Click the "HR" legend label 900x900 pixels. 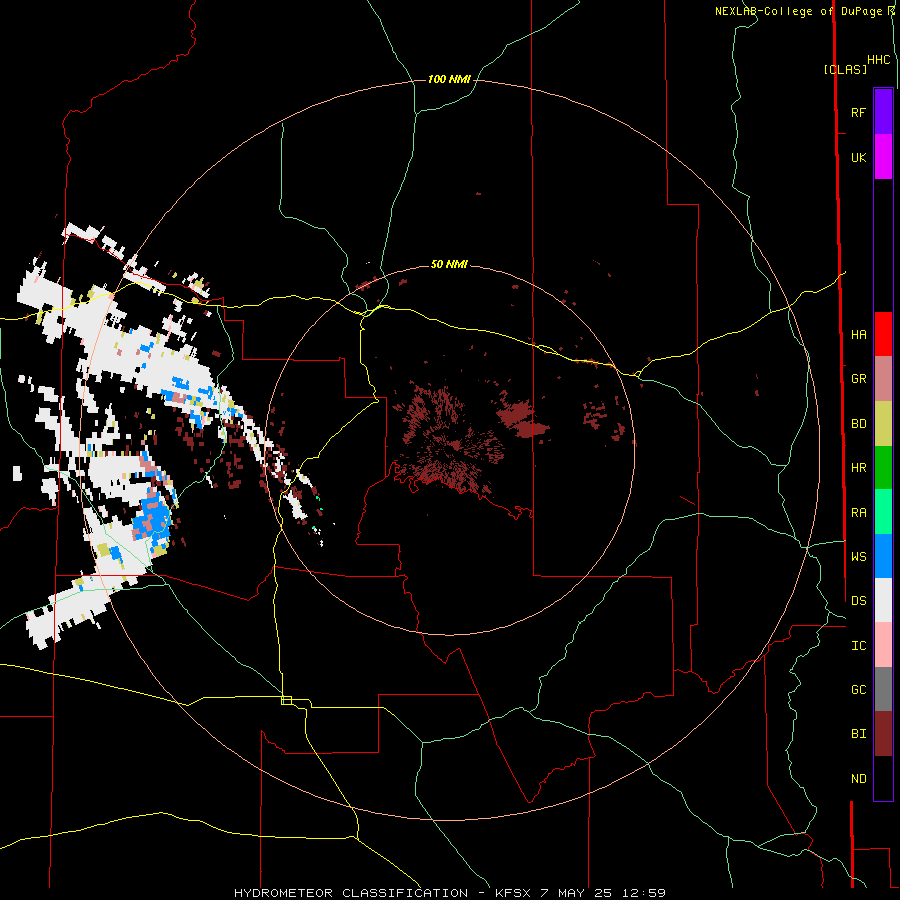coord(858,468)
